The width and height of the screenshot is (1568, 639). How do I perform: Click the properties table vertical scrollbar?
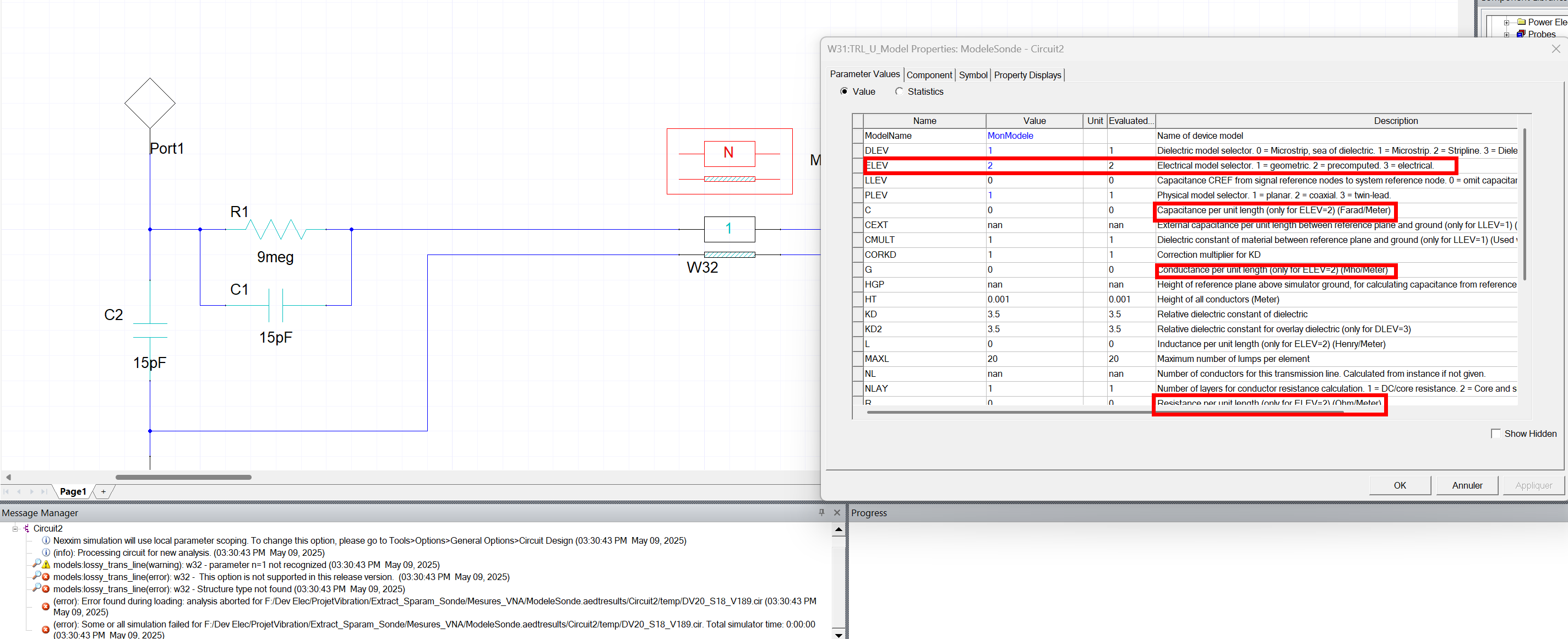tap(1525, 204)
